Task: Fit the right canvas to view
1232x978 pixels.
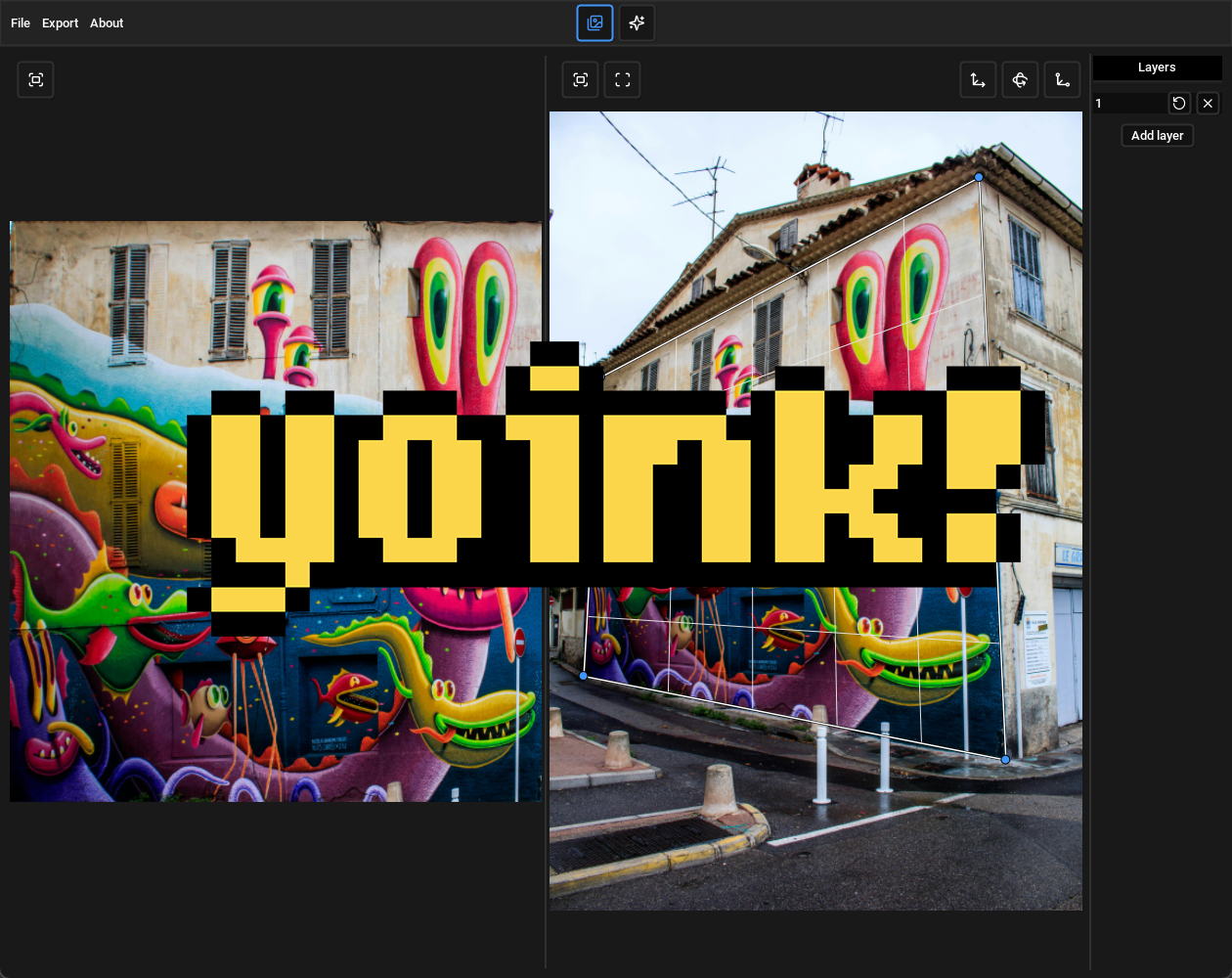Action: 580,79
